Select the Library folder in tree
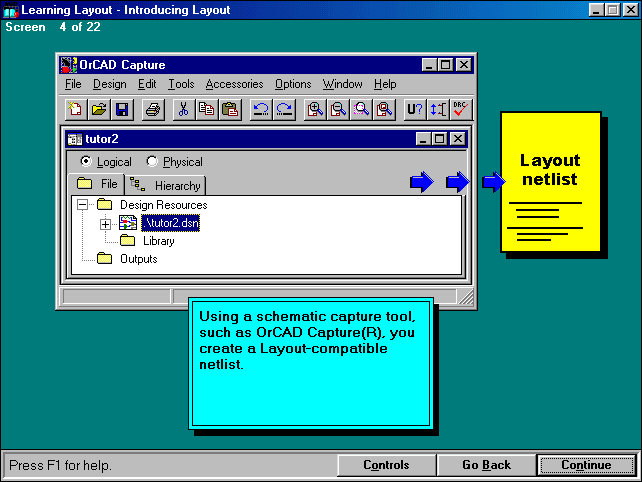Image resolution: width=642 pixels, height=482 pixels. click(158, 241)
